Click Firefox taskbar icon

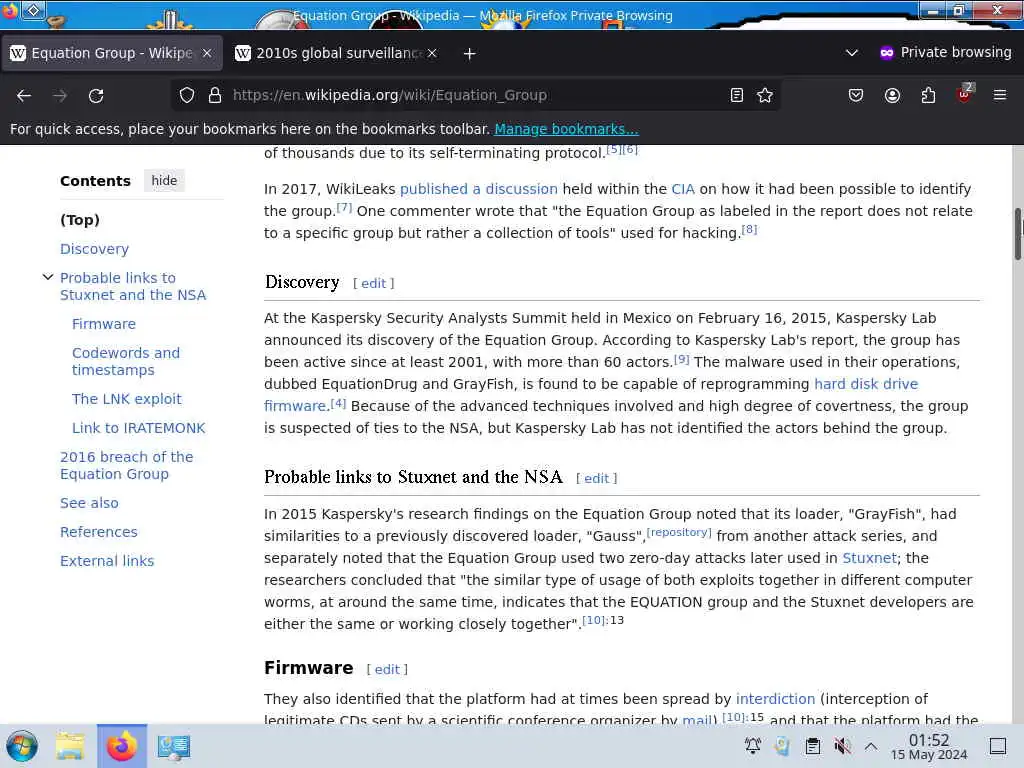(x=121, y=746)
